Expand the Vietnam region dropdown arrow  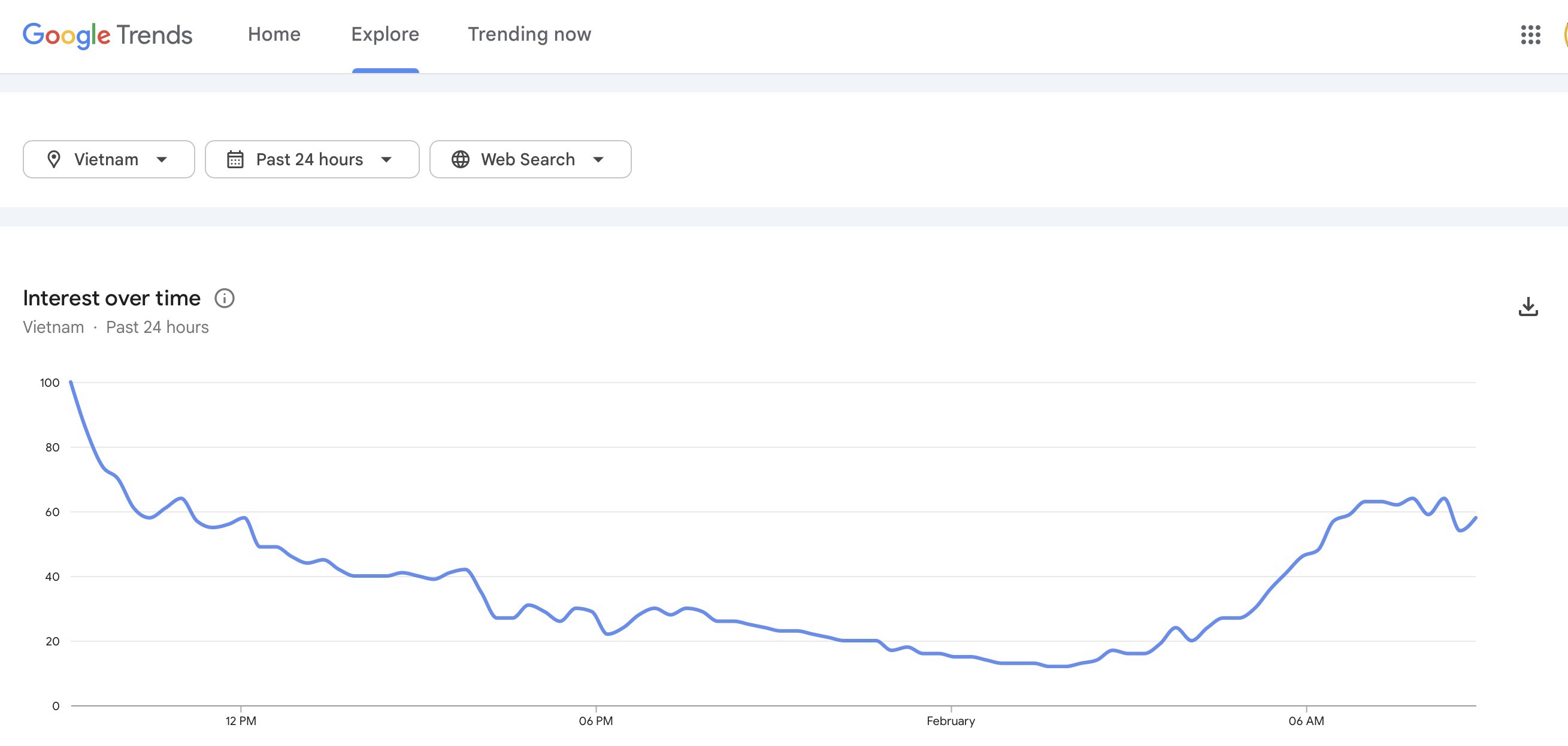(162, 159)
